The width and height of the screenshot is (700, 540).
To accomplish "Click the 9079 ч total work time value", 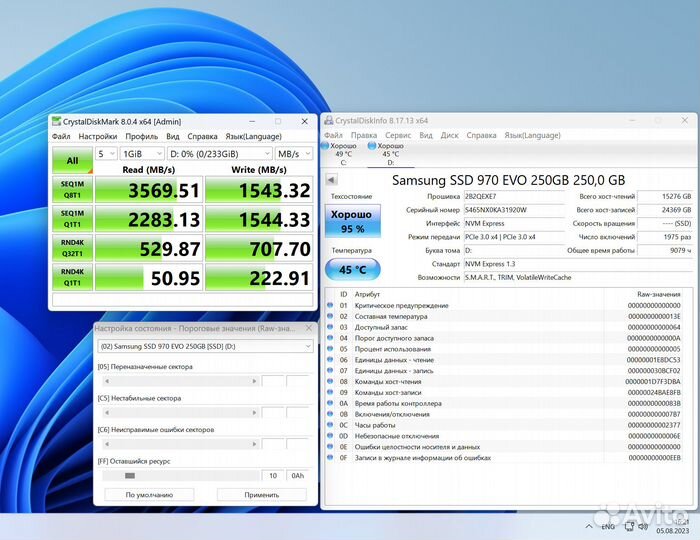I will 665,250.
